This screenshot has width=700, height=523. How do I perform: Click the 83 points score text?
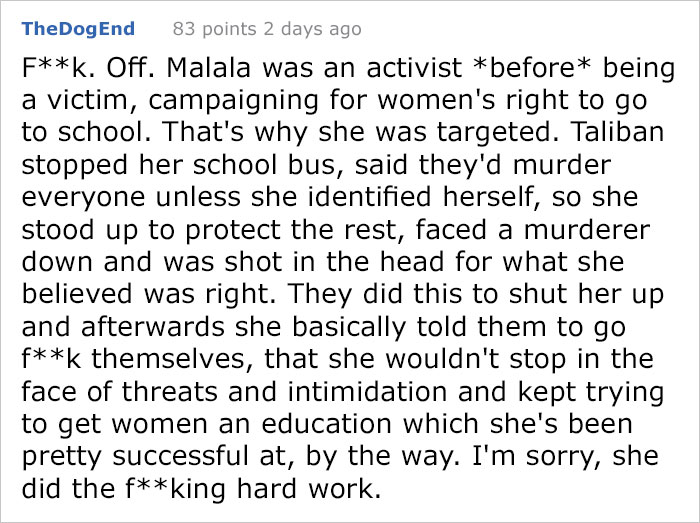[214, 29]
